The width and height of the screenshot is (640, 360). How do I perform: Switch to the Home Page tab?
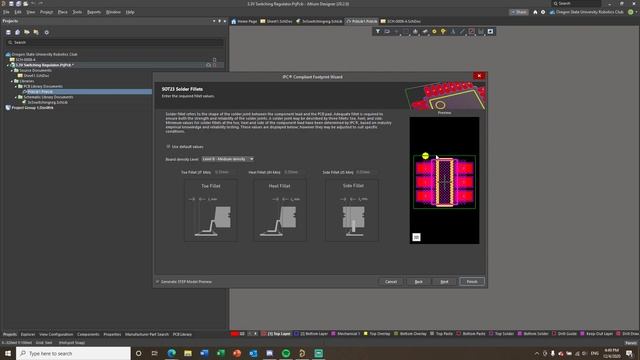point(244,21)
